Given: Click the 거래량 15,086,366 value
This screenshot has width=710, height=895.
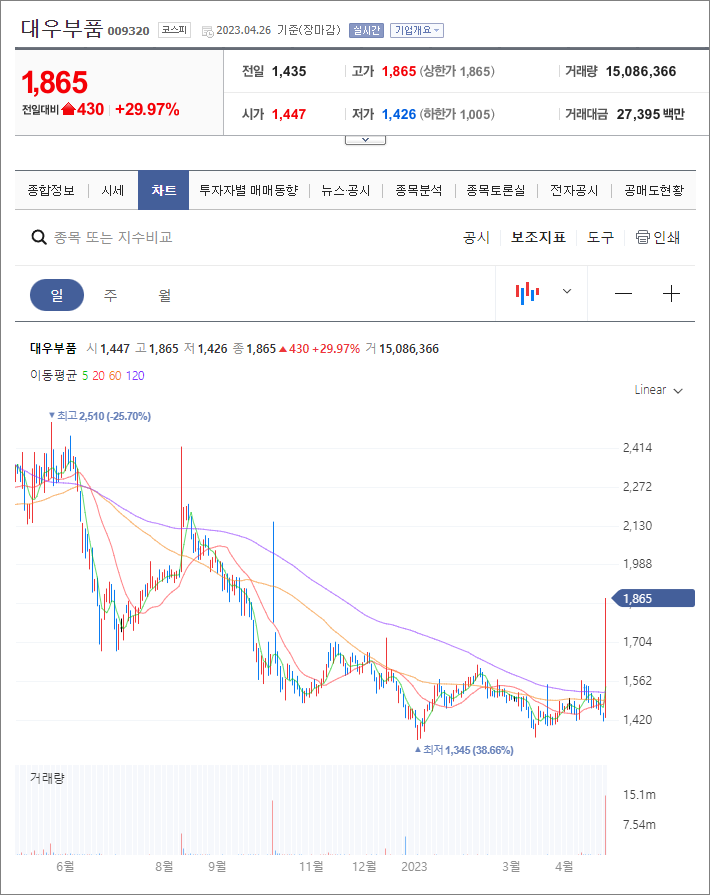Looking at the screenshot, I should click(640, 71).
